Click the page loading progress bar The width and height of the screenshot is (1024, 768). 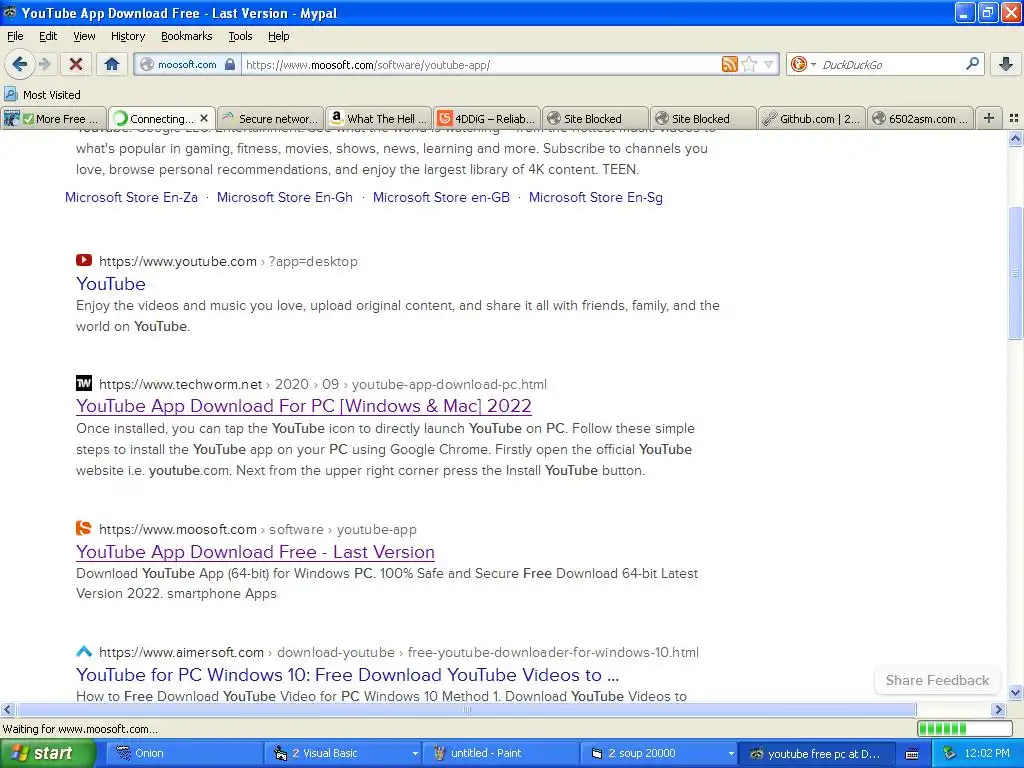[965, 729]
